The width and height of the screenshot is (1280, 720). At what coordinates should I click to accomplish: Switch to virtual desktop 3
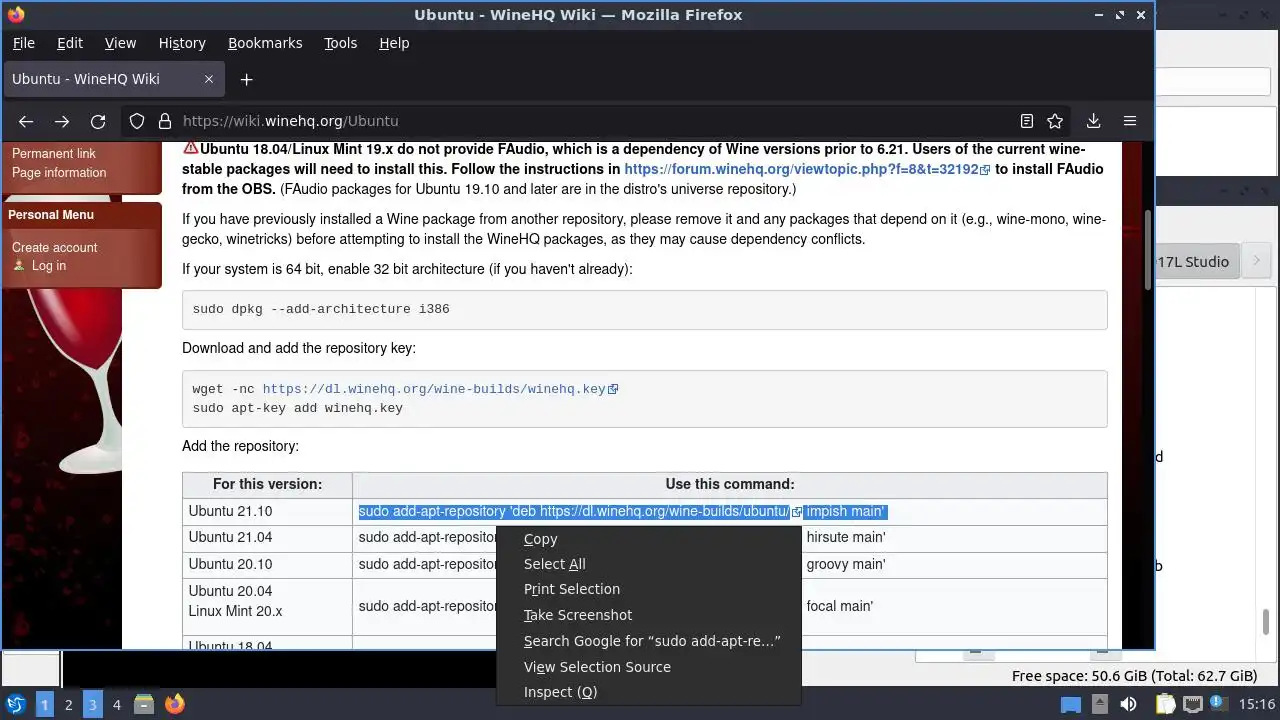(93, 705)
